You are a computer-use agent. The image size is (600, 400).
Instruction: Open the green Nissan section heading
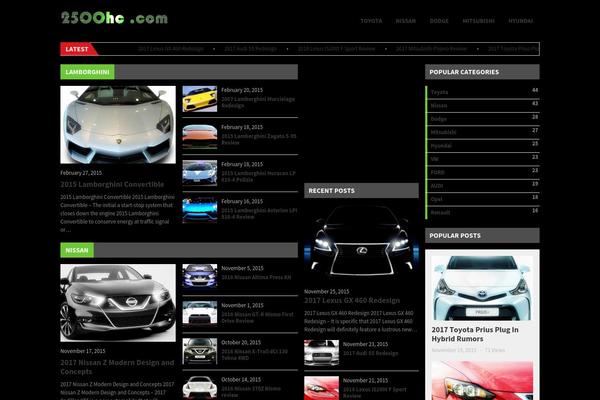pos(77,250)
